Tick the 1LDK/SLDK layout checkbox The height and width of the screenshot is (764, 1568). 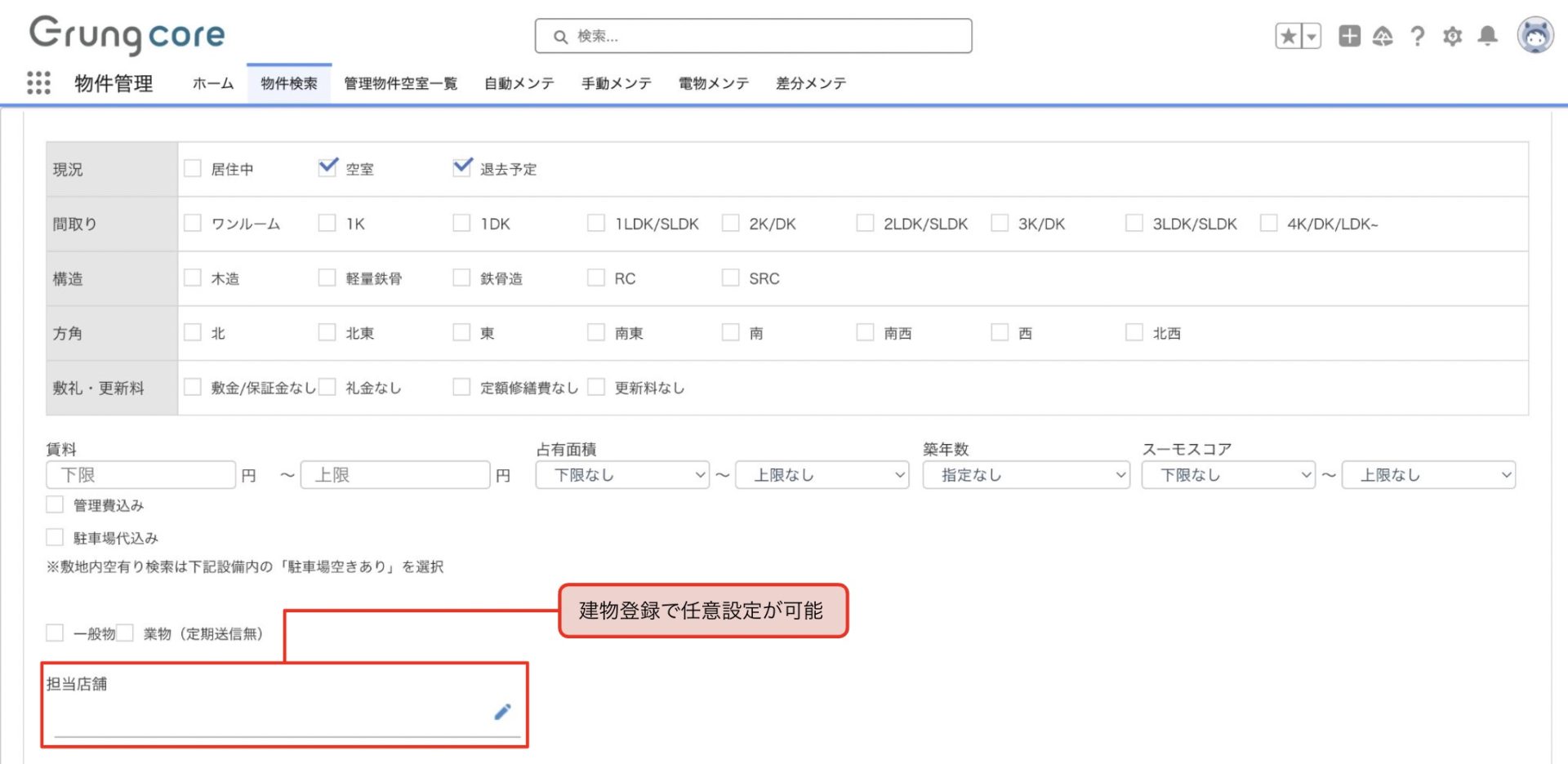596,223
